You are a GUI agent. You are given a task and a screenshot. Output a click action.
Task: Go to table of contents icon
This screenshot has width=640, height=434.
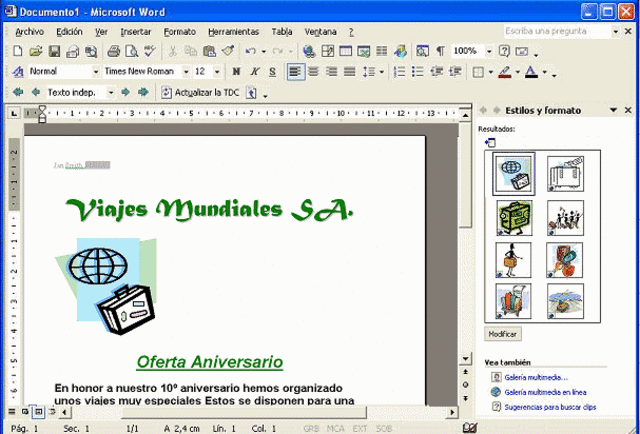tap(251, 93)
